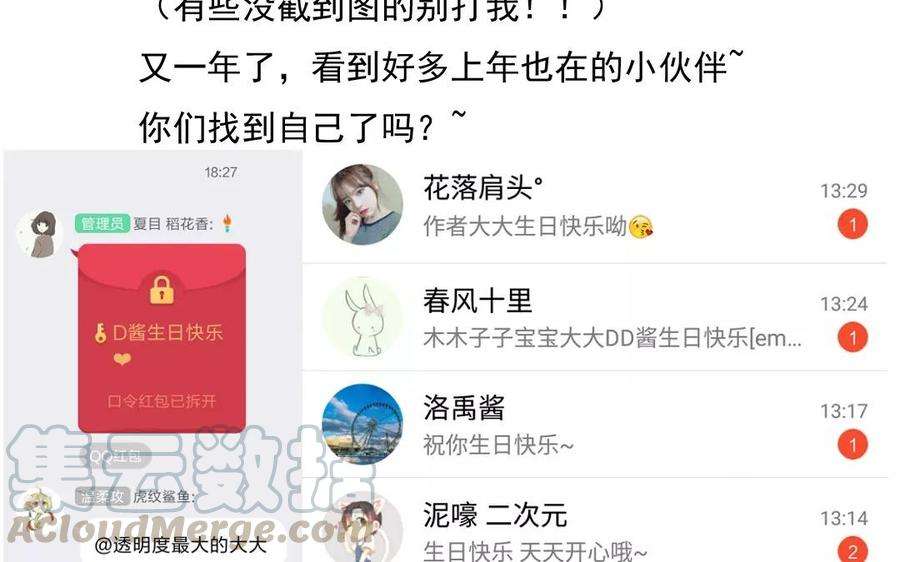Viewport: 900px width, 562px height.
Task: Click the 口令红包已拆开 label
Action: click(x=162, y=401)
